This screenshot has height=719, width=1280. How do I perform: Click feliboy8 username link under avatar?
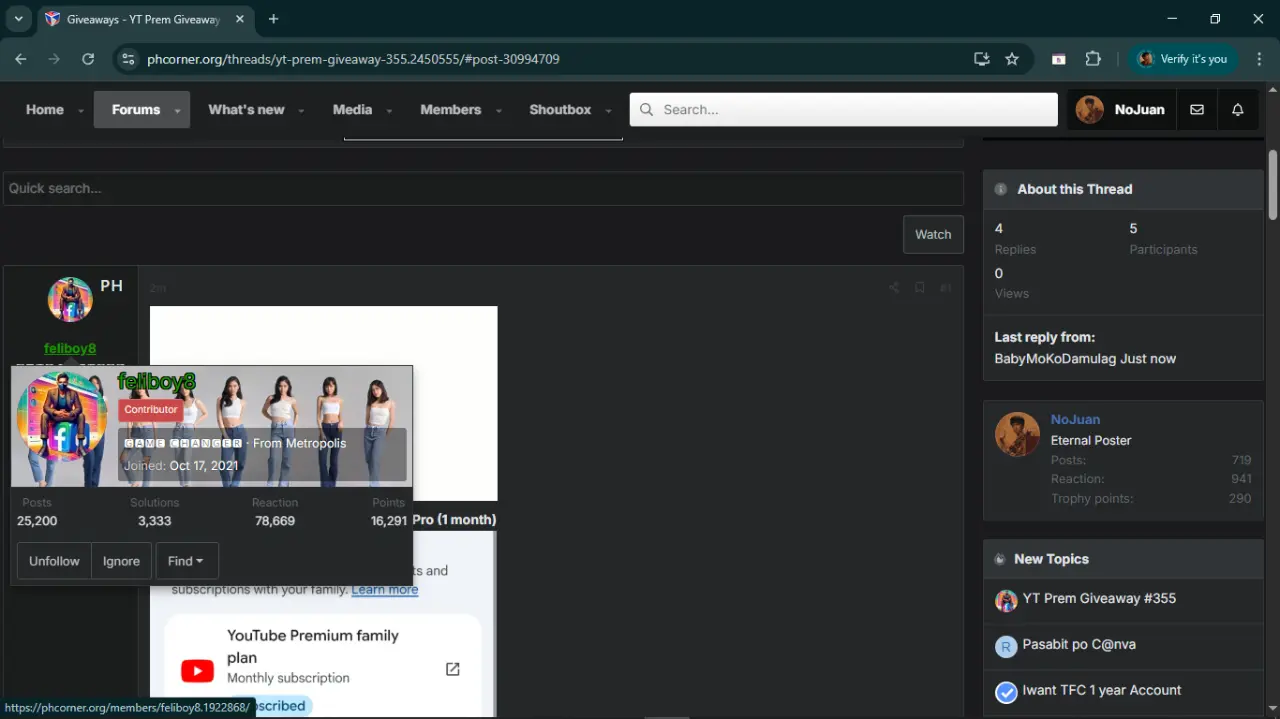tap(70, 348)
